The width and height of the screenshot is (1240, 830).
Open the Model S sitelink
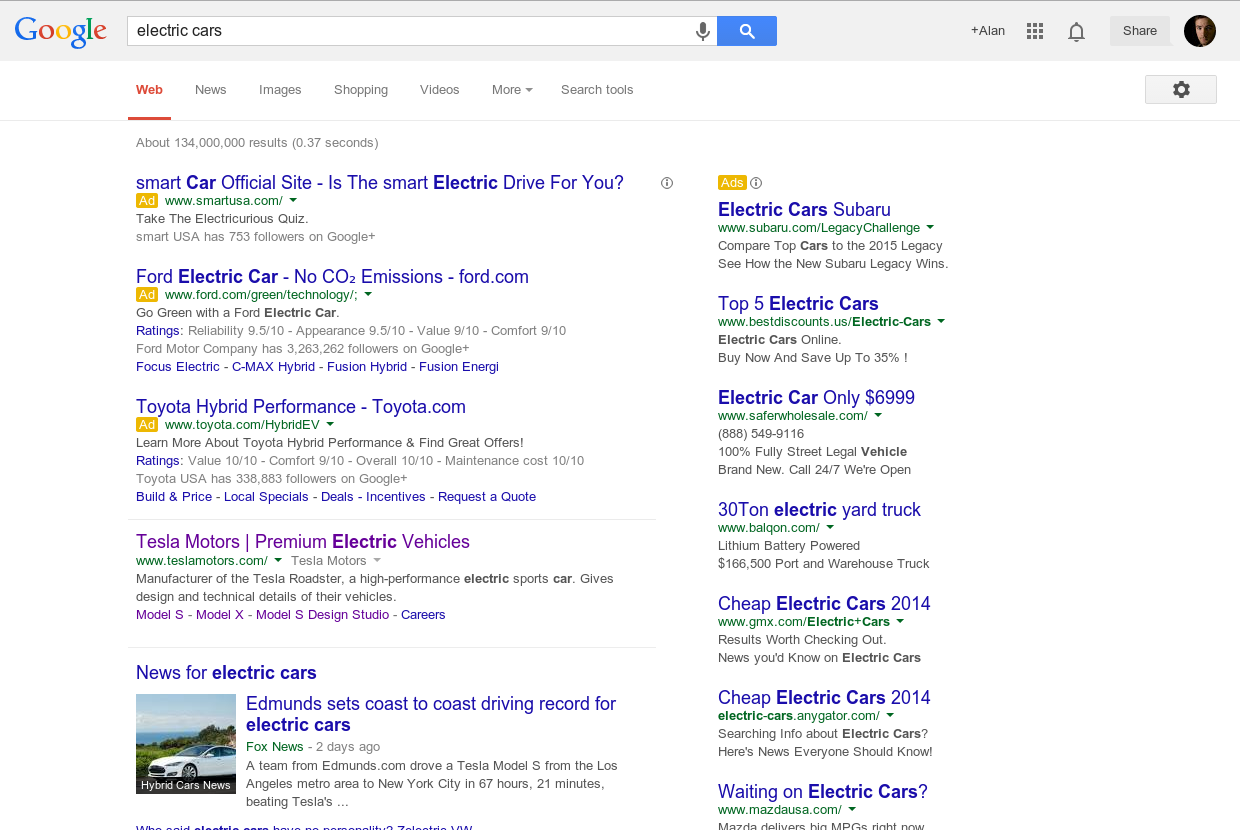(160, 615)
